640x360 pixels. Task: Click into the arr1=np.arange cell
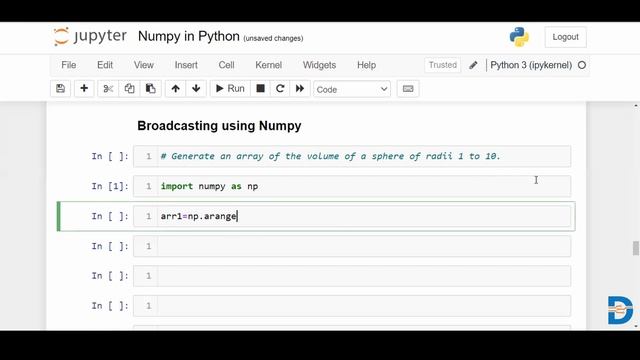tap(352, 216)
